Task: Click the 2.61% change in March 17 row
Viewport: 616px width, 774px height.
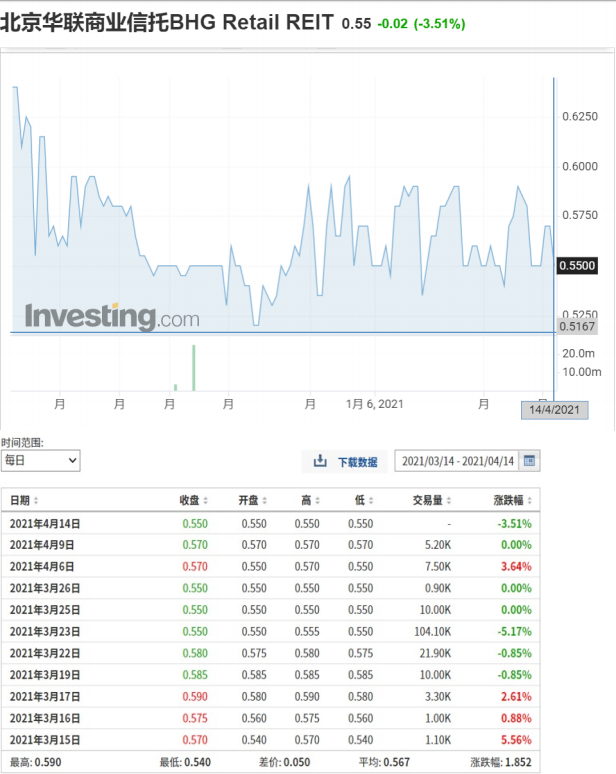Action: (x=516, y=697)
